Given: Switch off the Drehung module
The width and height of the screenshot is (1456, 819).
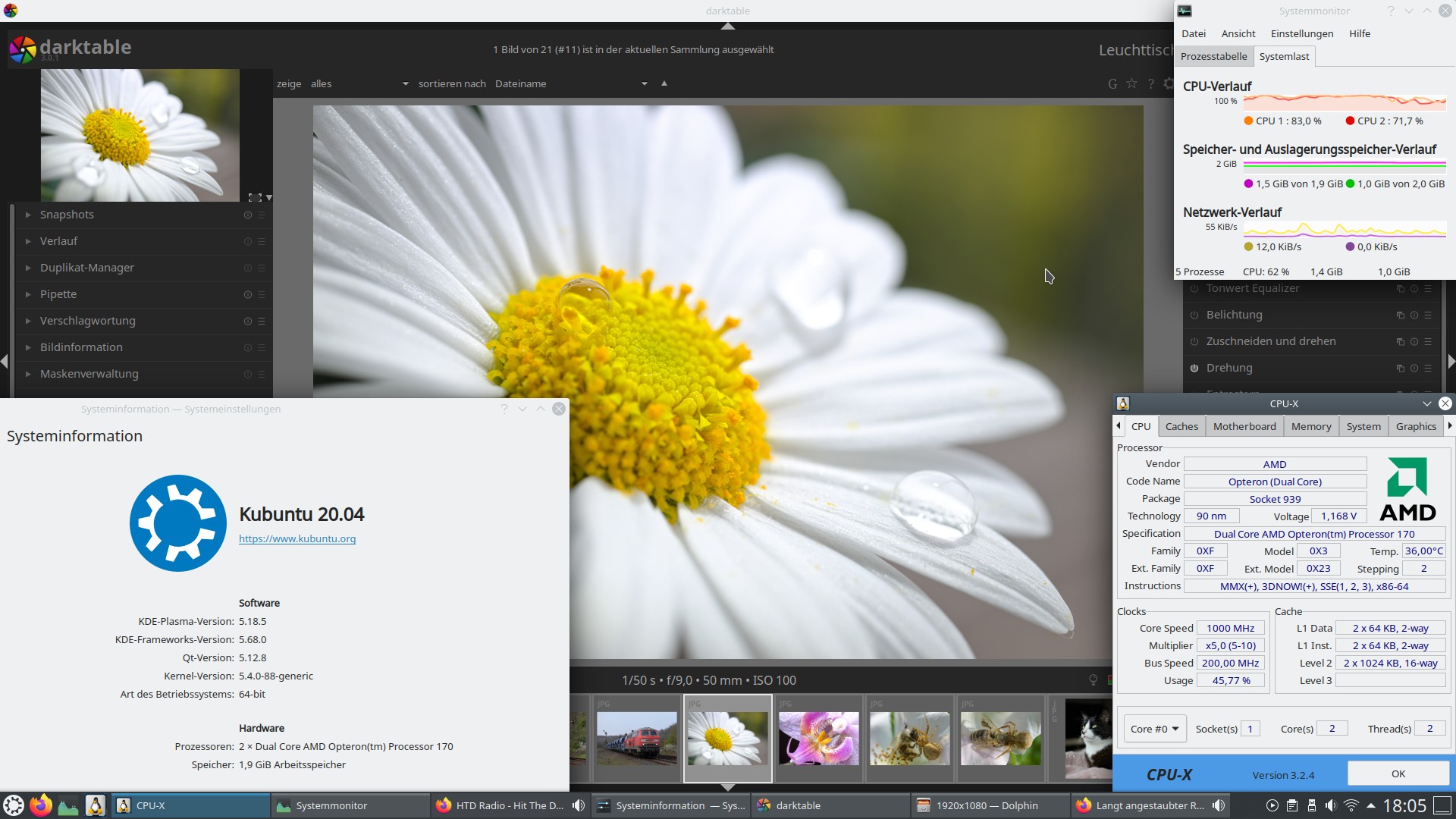Looking at the screenshot, I should [1194, 369].
